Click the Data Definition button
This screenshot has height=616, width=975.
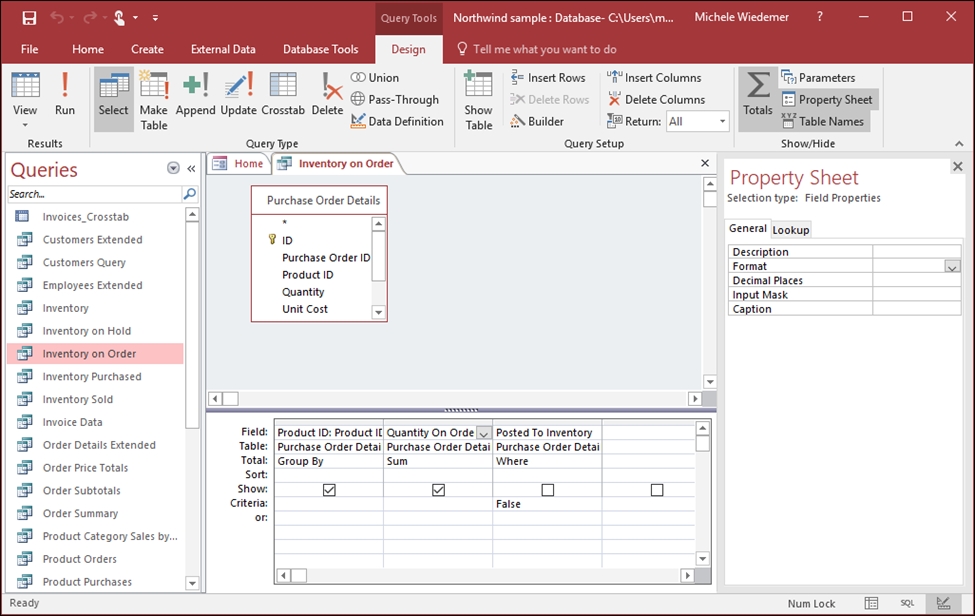pos(397,121)
